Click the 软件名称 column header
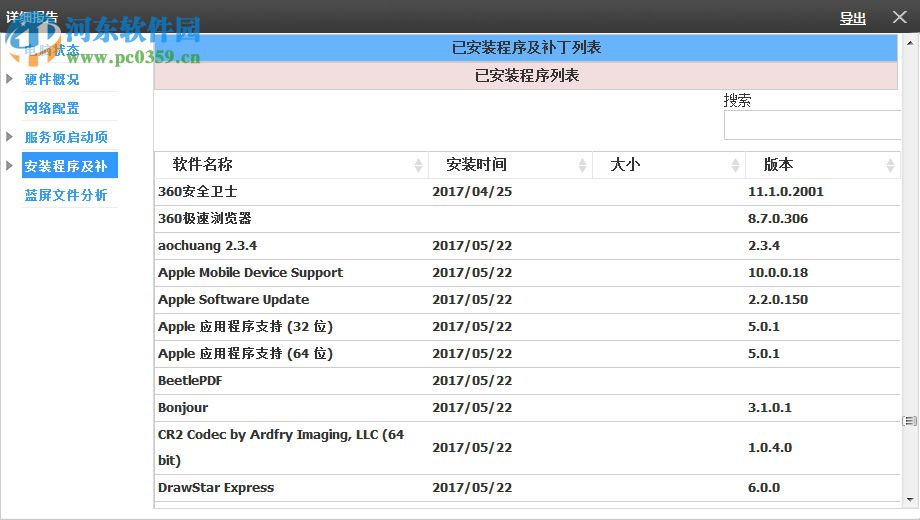 (x=292, y=165)
